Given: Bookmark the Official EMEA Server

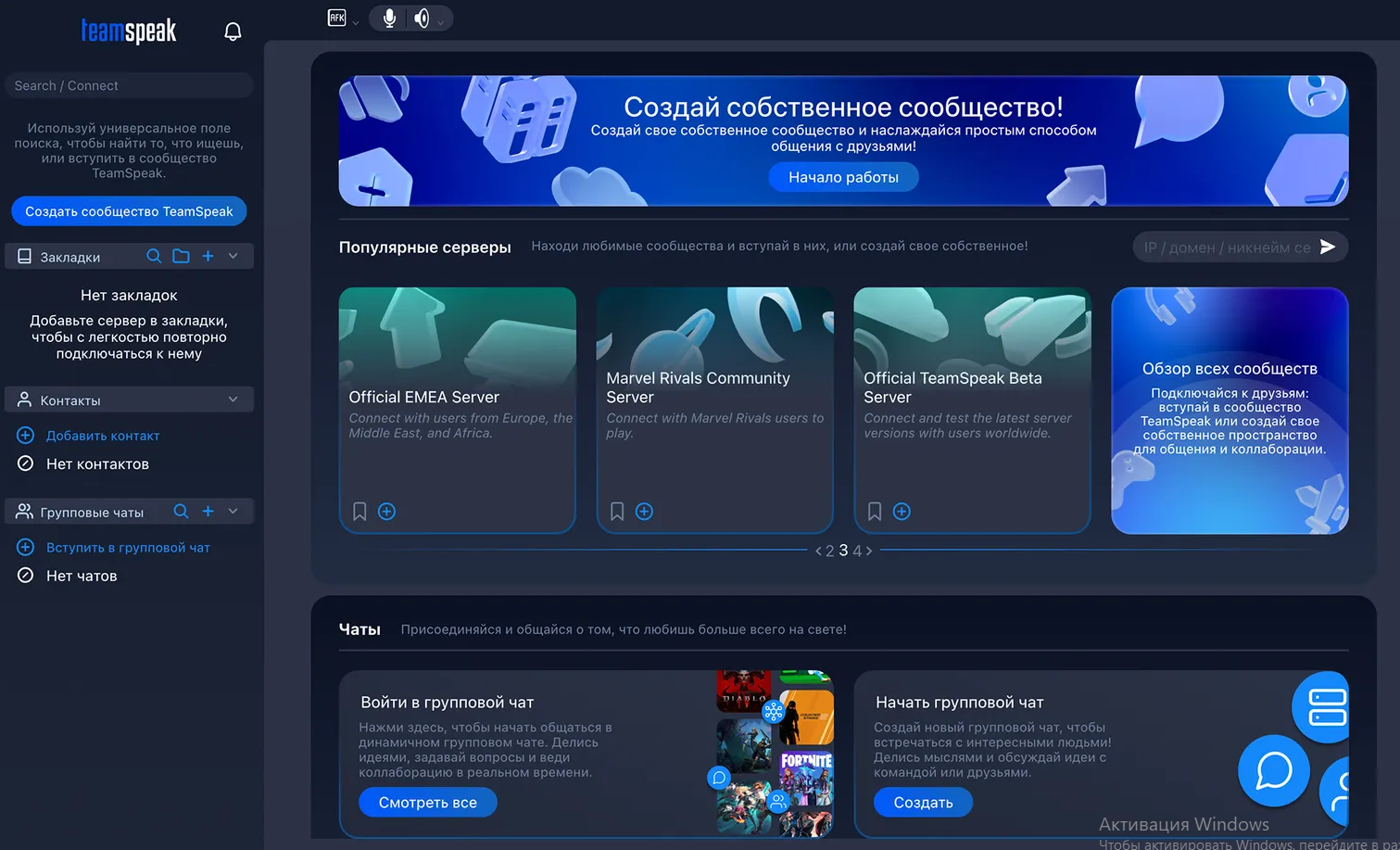Looking at the screenshot, I should [359, 512].
